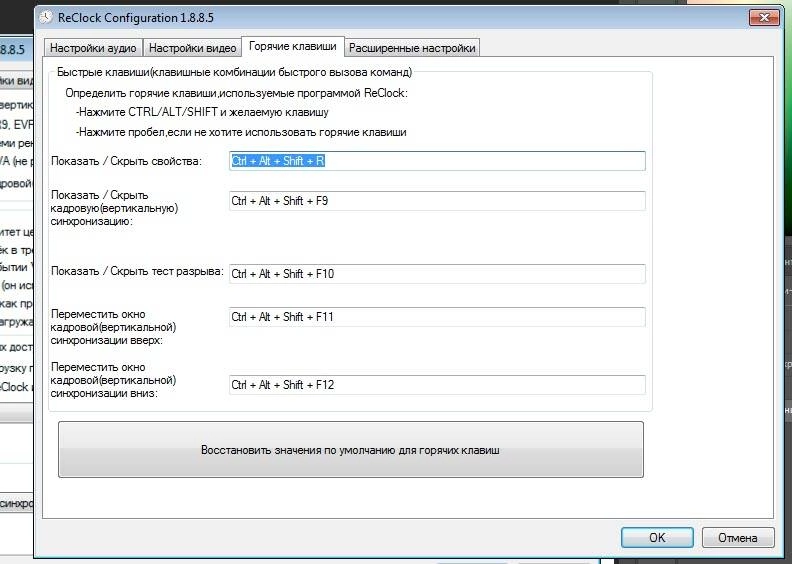This screenshot has width=792, height=564.
Task: Select the Ctrl + Alt + Shift + F10 field
Action: (437, 274)
